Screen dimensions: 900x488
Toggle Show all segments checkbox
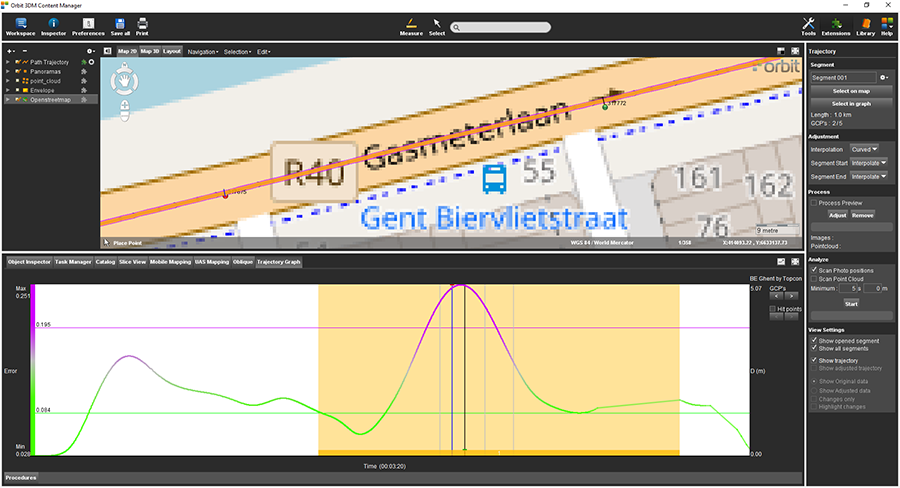coord(814,348)
